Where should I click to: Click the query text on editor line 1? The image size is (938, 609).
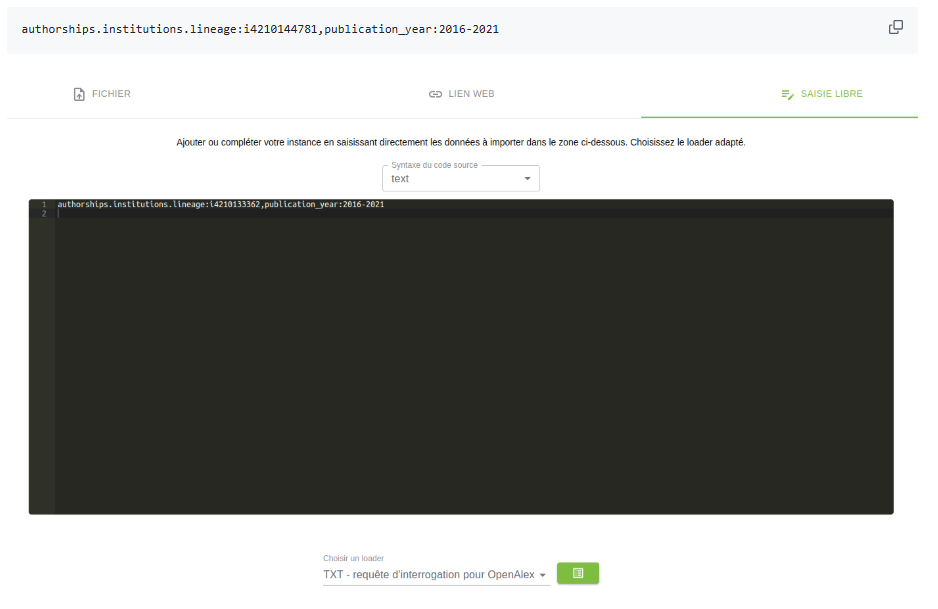tap(221, 205)
